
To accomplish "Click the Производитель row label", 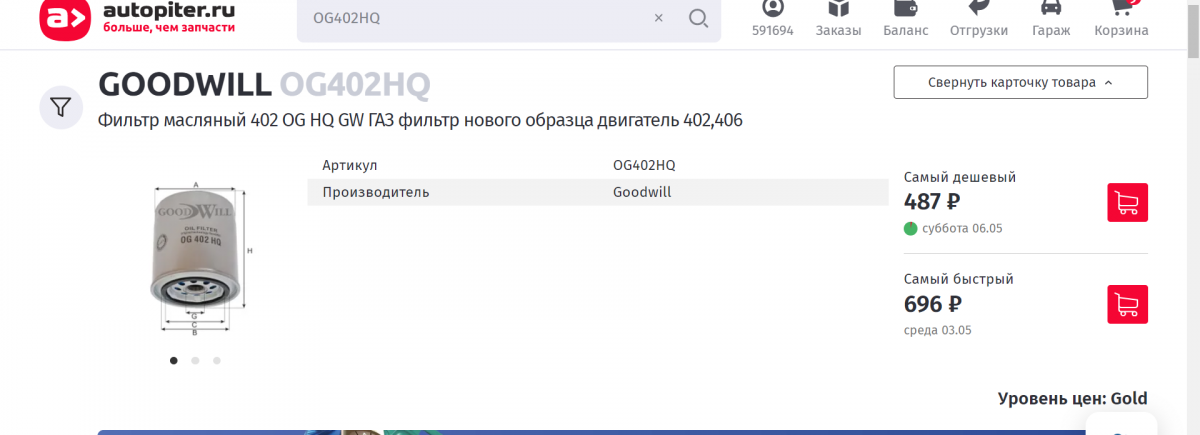I will 376,192.
